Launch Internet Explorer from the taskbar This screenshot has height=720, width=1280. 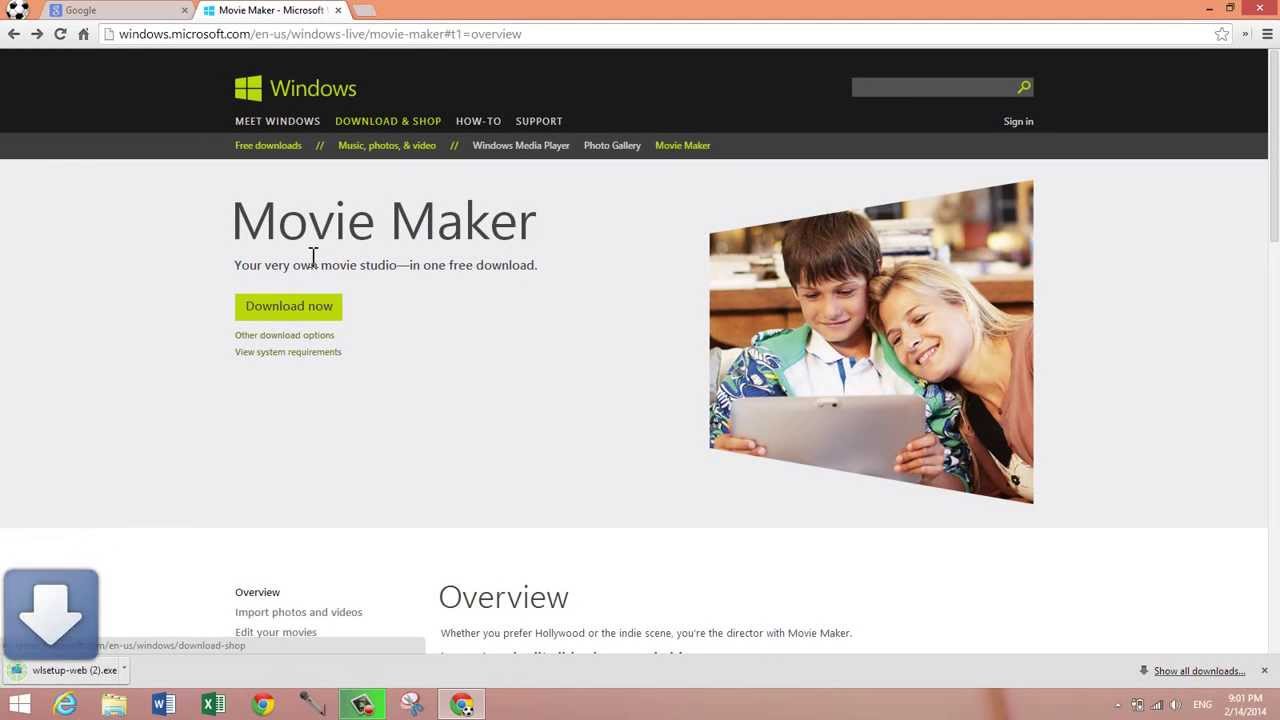65,705
